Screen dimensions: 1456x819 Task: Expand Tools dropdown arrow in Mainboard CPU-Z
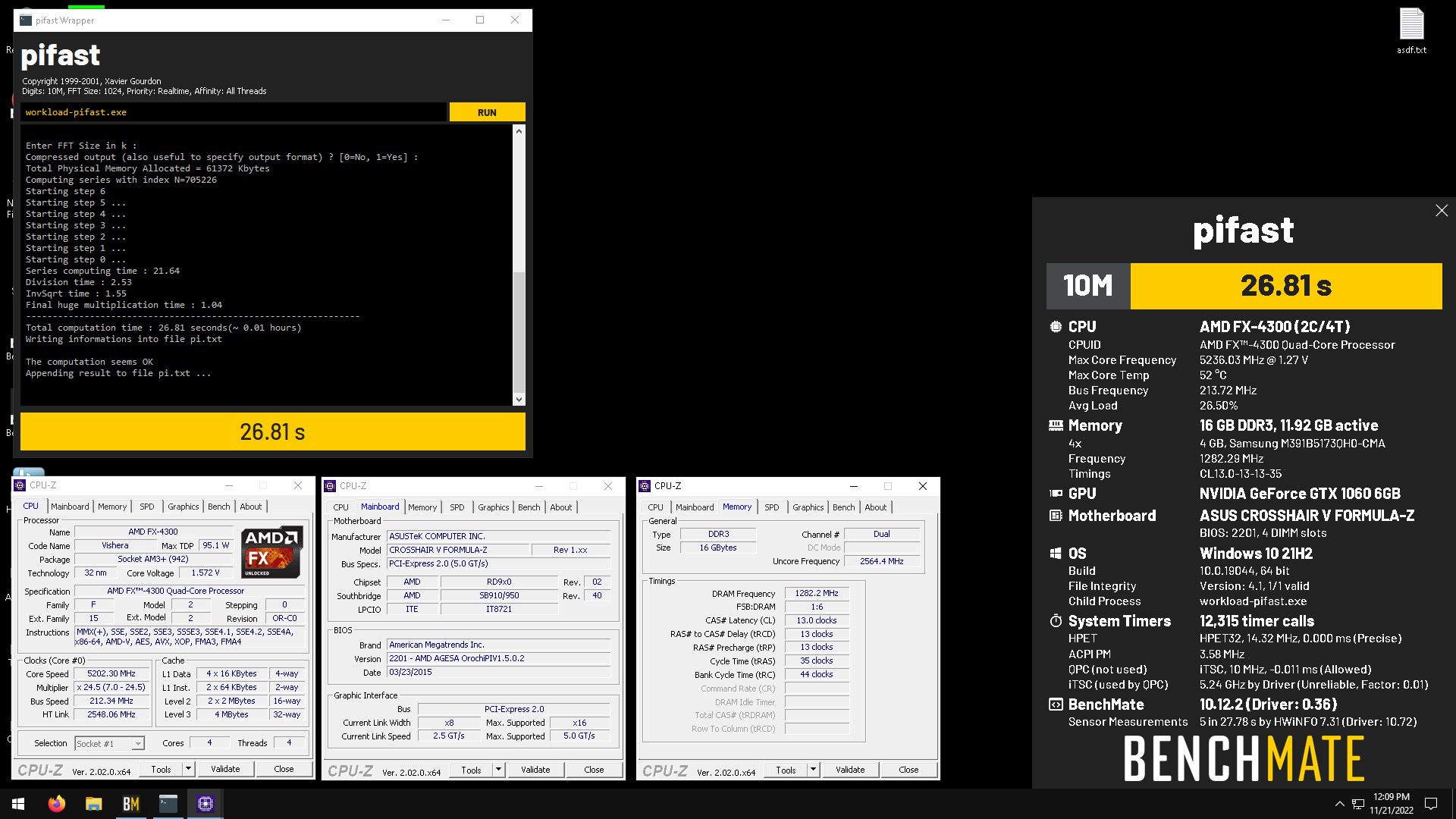pos(498,770)
